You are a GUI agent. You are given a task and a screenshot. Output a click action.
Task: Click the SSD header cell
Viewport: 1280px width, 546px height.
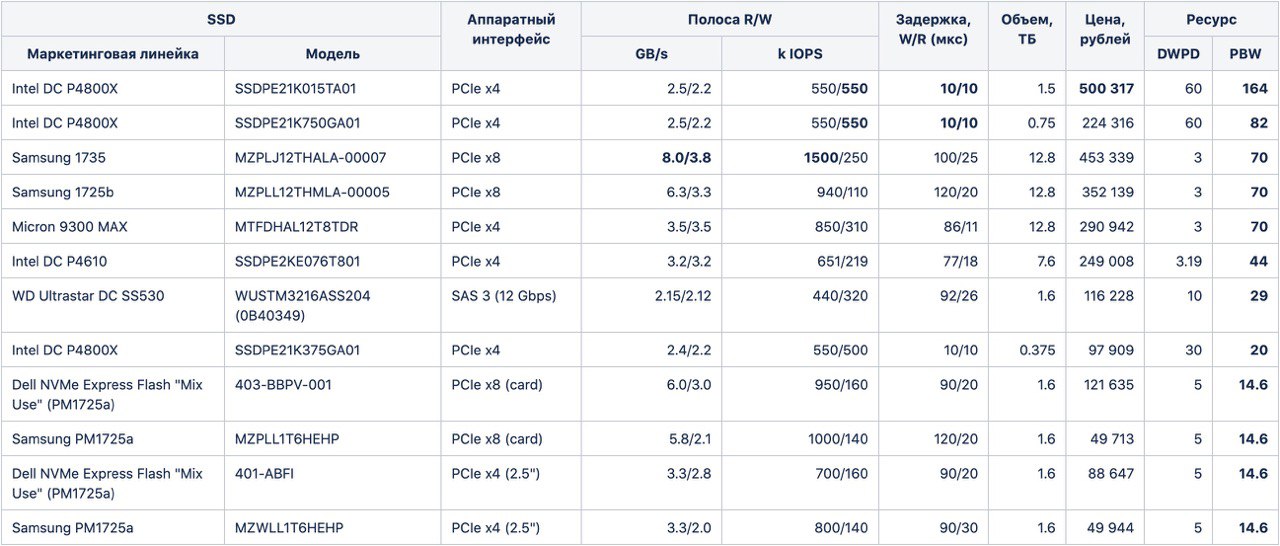pos(221,19)
